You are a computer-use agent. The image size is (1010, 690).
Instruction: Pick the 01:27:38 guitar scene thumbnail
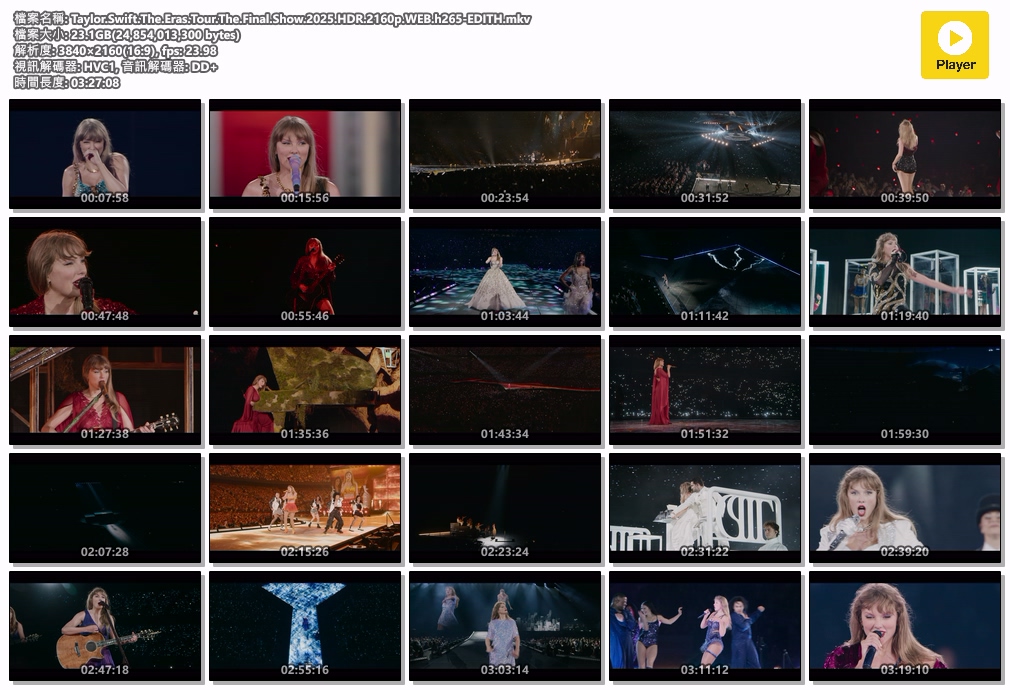click(x=105, y=390)
